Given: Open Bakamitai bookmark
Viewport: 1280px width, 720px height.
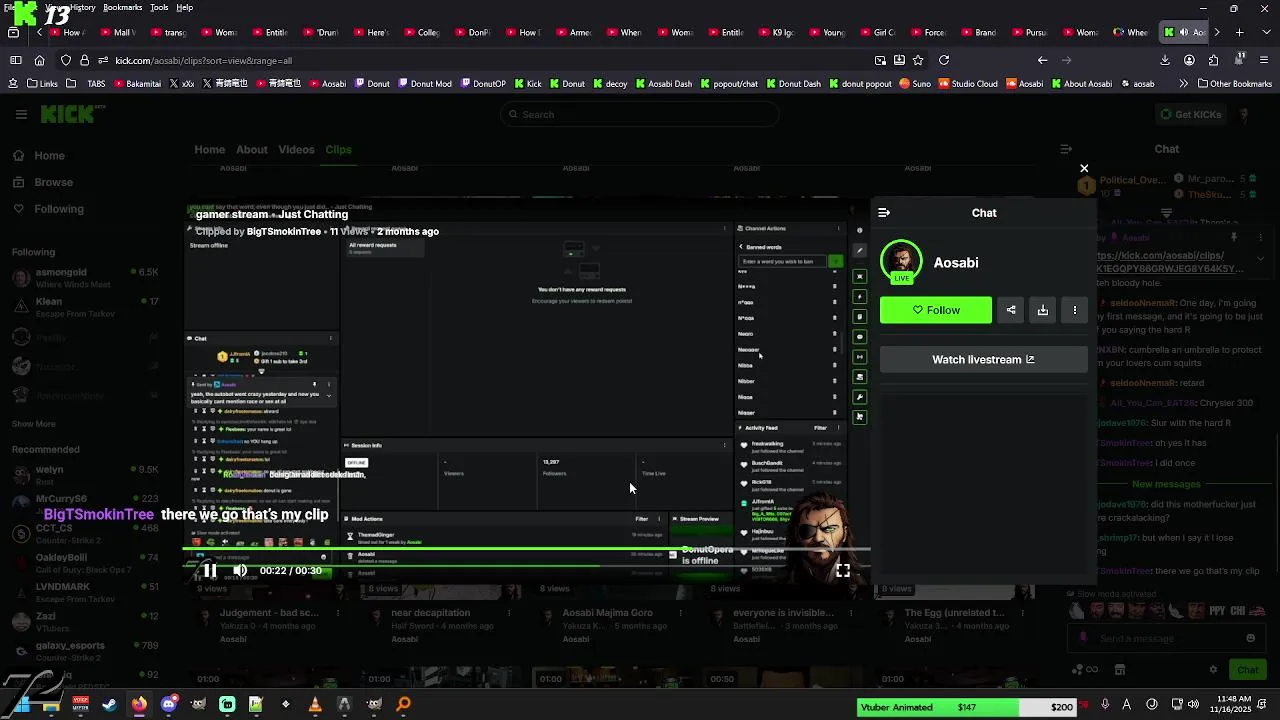Looking at the screenshot, I should (x=136, y=84).
